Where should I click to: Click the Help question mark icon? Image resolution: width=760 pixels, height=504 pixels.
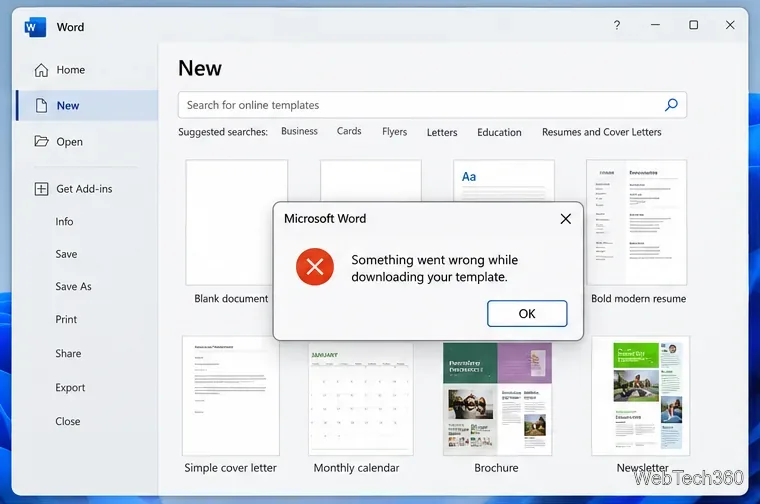(x=617, y=25)
